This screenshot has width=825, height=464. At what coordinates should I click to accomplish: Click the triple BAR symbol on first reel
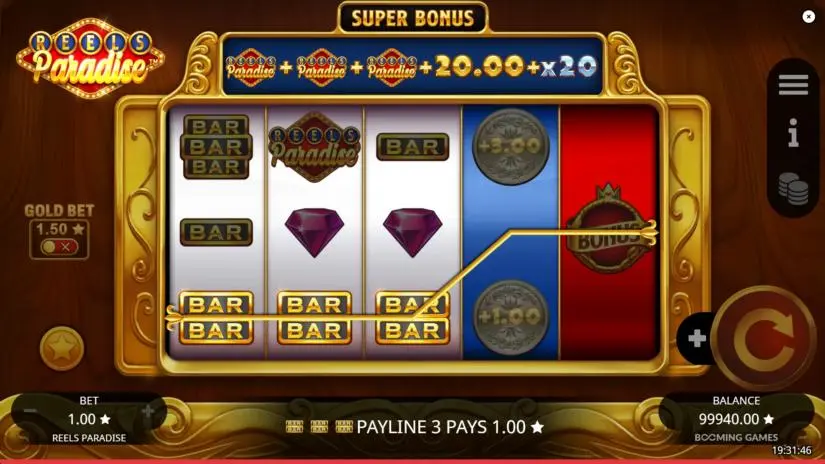[216, 147]
